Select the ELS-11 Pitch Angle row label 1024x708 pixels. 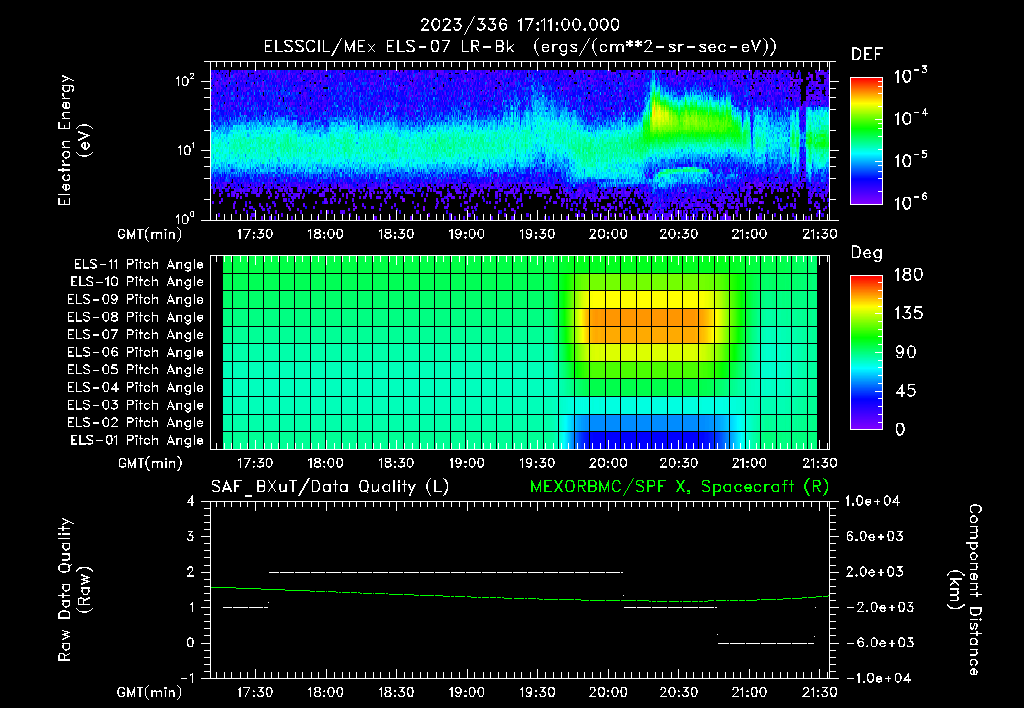click(138, 265)
